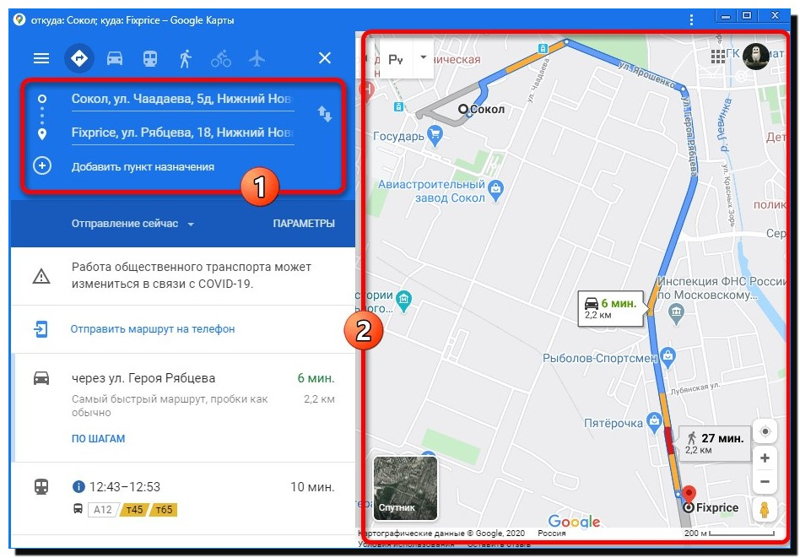Swap origin and destination arrows
Viewport: 800px width, 558px height.
click(324, 113)
